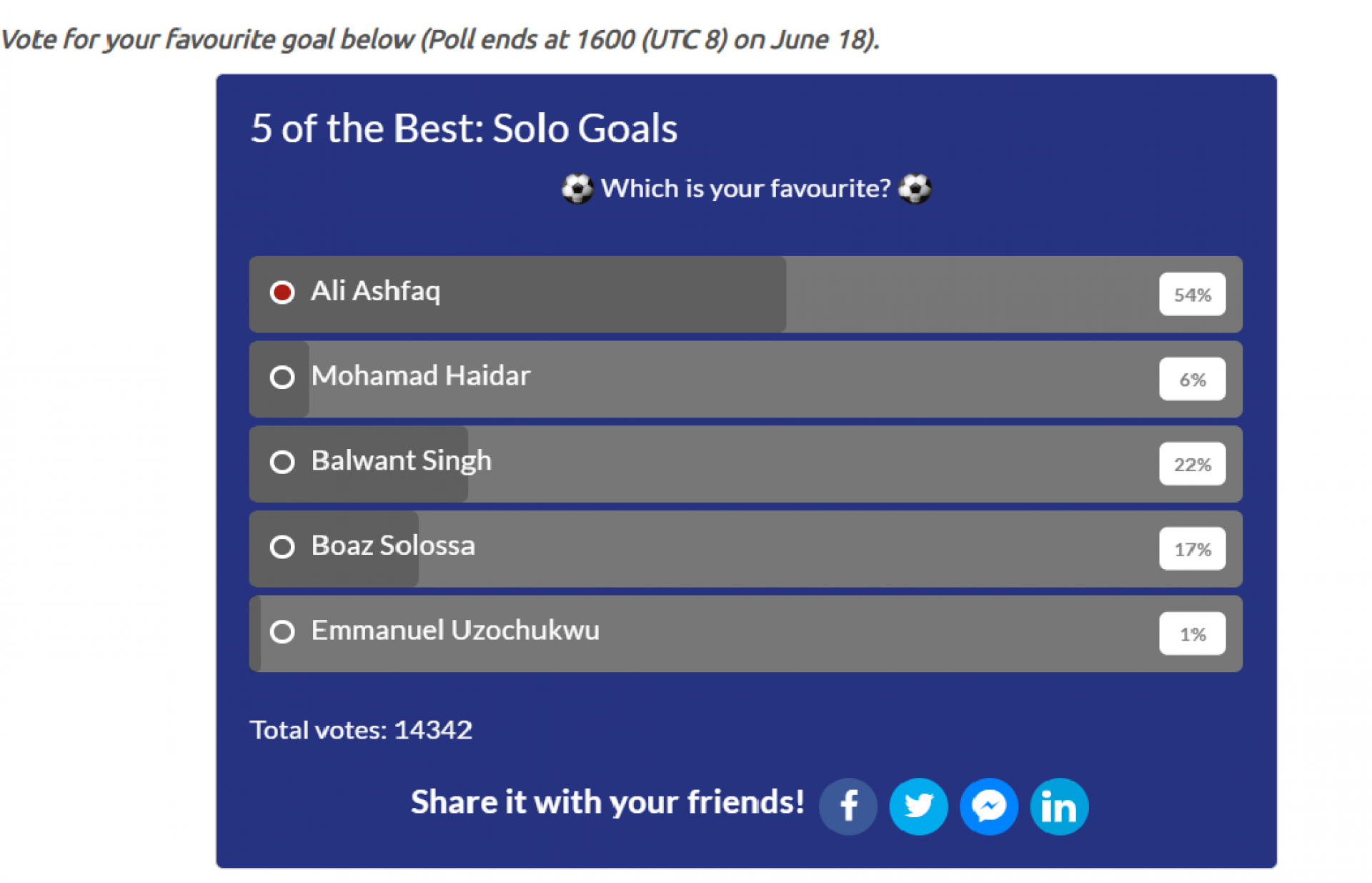Click "Share it with your friends!" text
Viewport: 1372px width, 883px height.
click(607, 802)
